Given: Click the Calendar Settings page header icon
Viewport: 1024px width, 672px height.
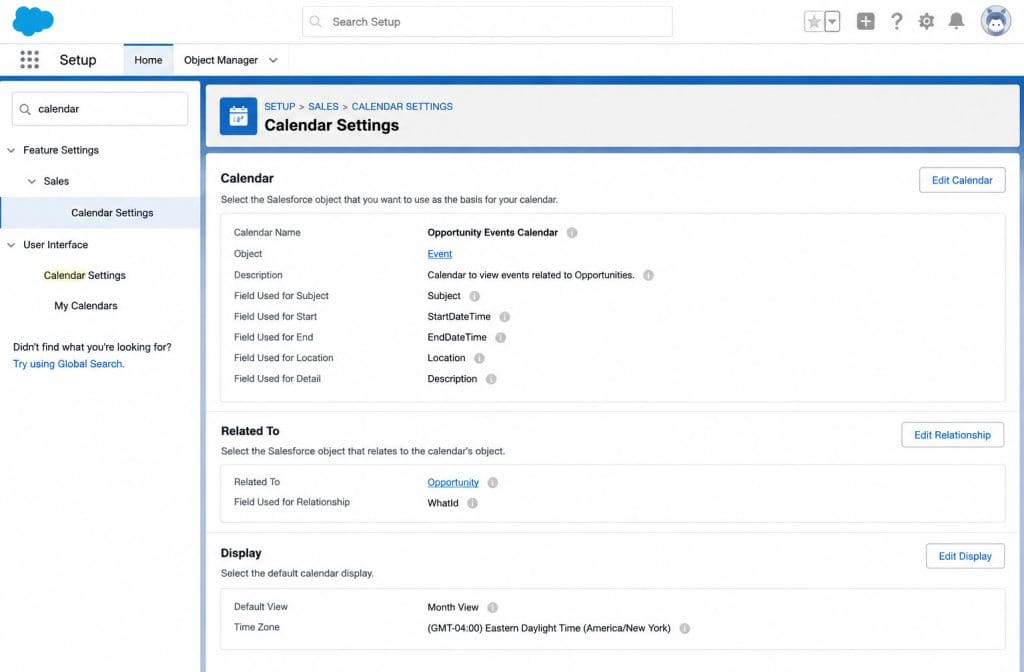Looking at the screenshot, I should [238, 116].
